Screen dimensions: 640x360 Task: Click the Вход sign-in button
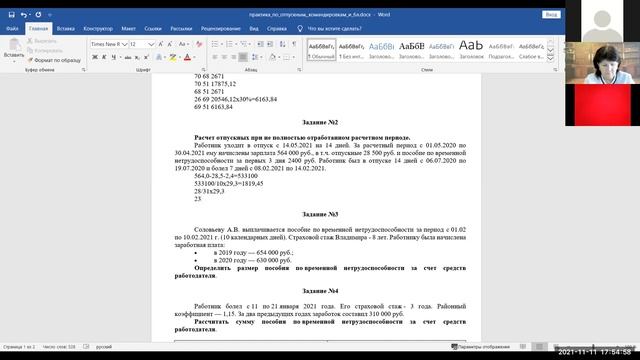pos(551,14)
